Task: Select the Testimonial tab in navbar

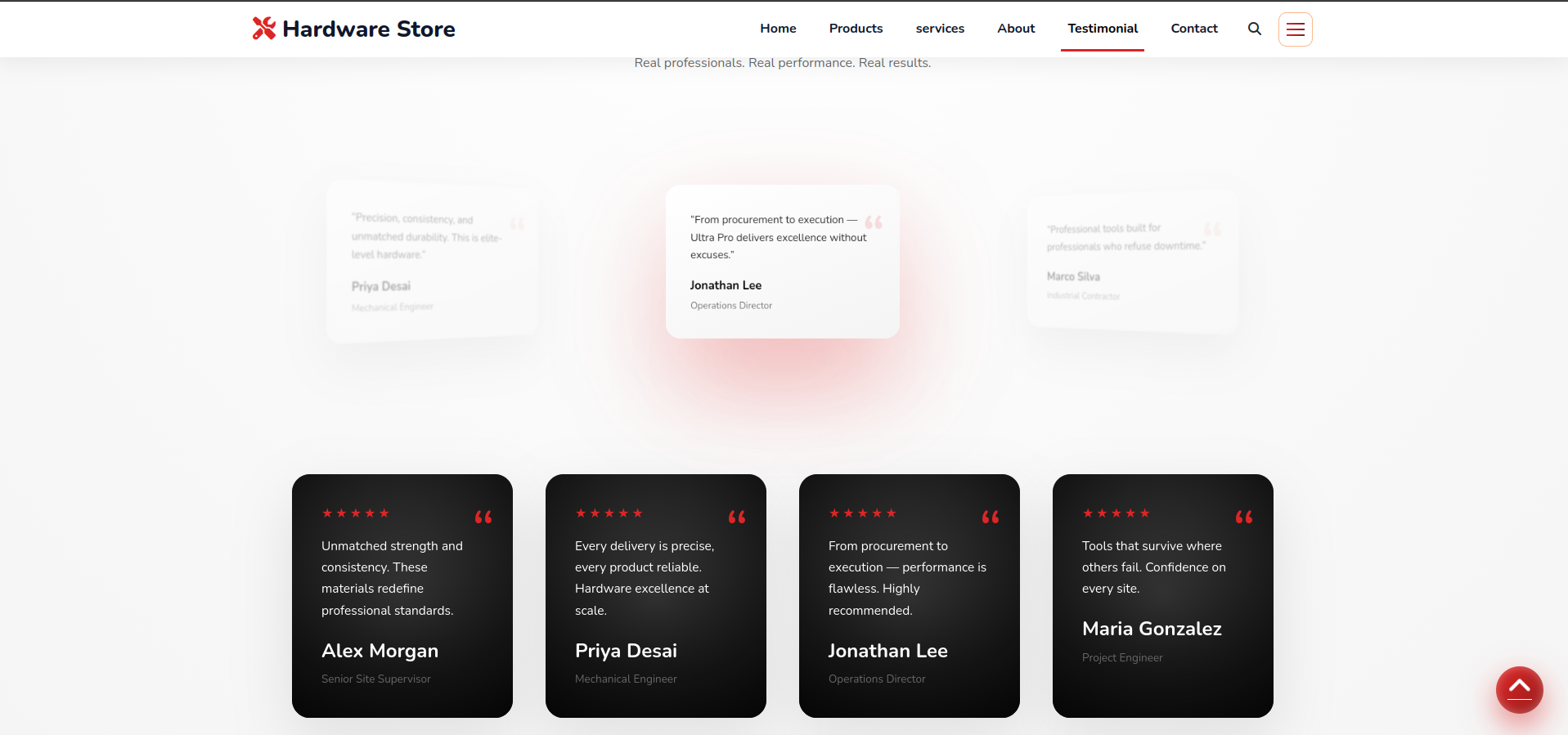Action: coord(1103,29)
